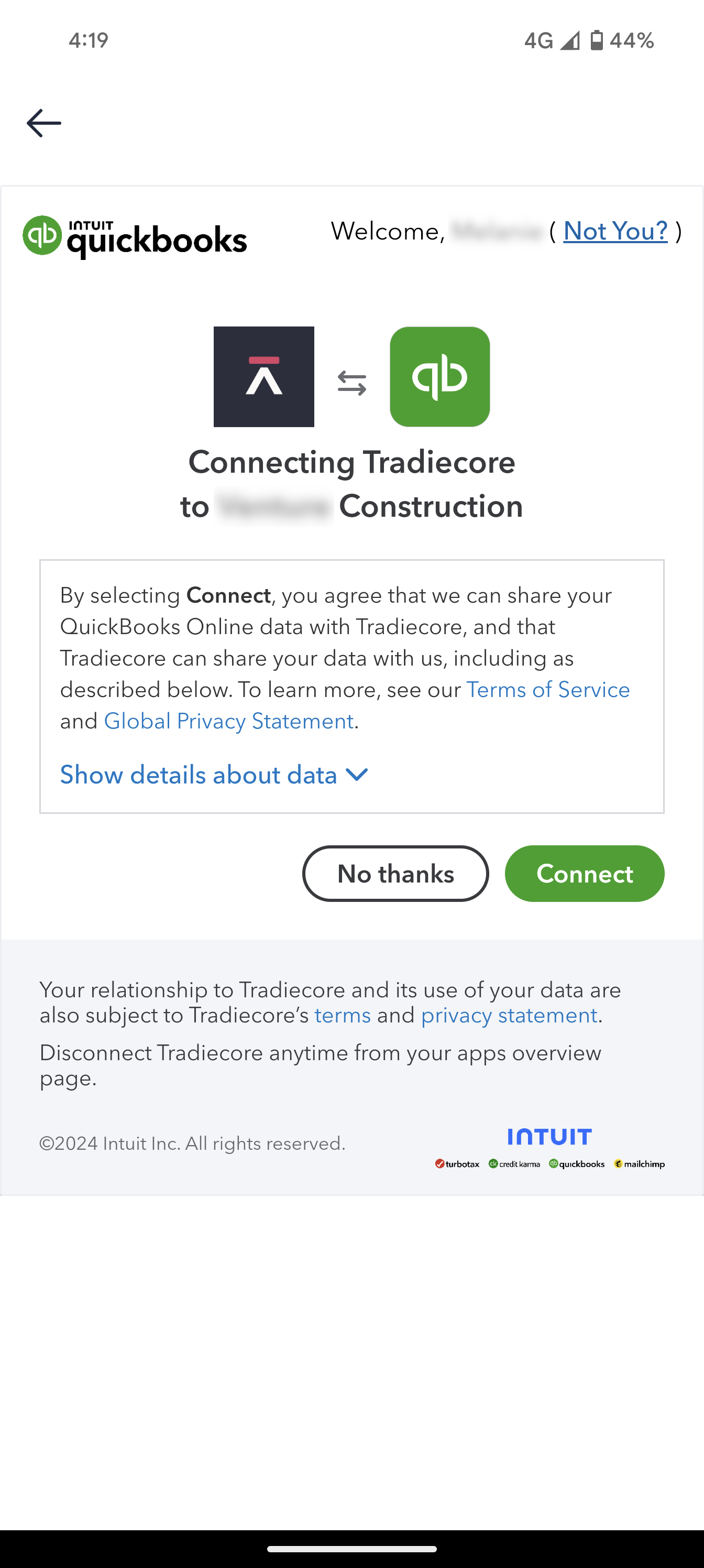Expand Show details about data

point(199,775)
